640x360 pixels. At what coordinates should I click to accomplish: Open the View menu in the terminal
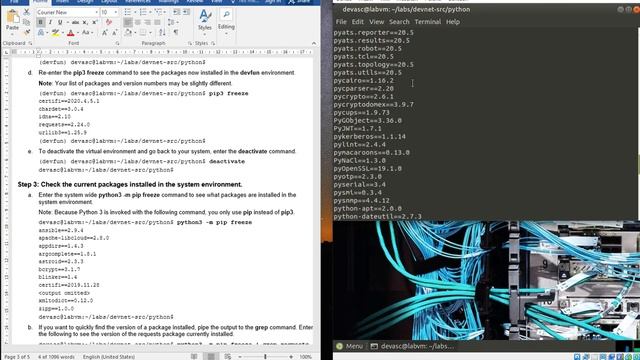[x=376, y=22]
